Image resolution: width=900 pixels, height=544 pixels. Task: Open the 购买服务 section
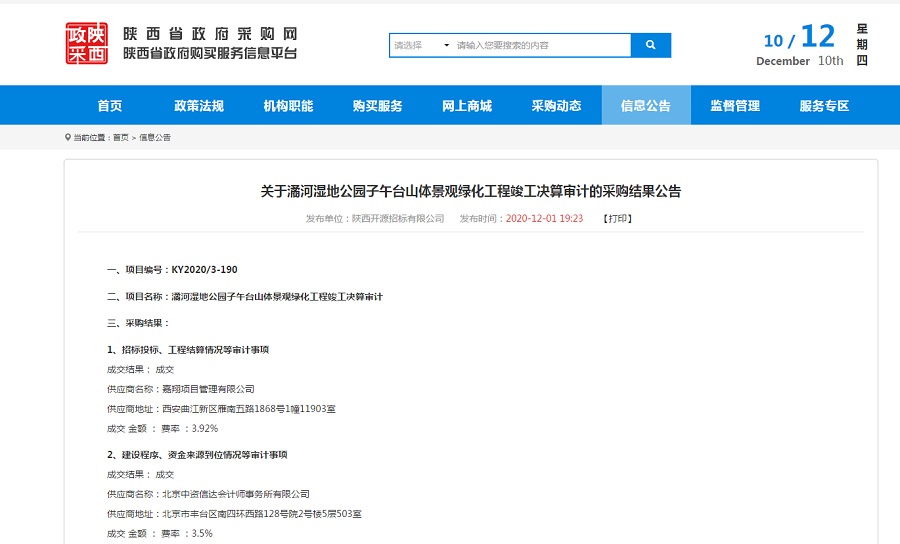(378, 106)
